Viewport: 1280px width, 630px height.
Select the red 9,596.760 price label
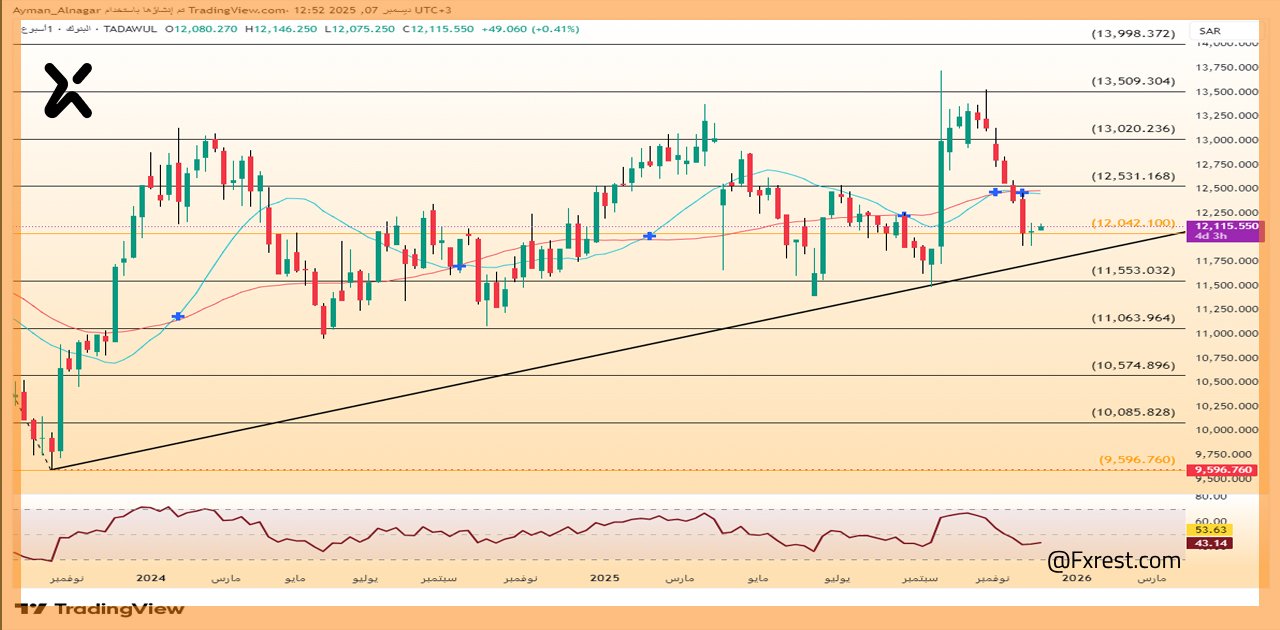[x=1221, y=470]
